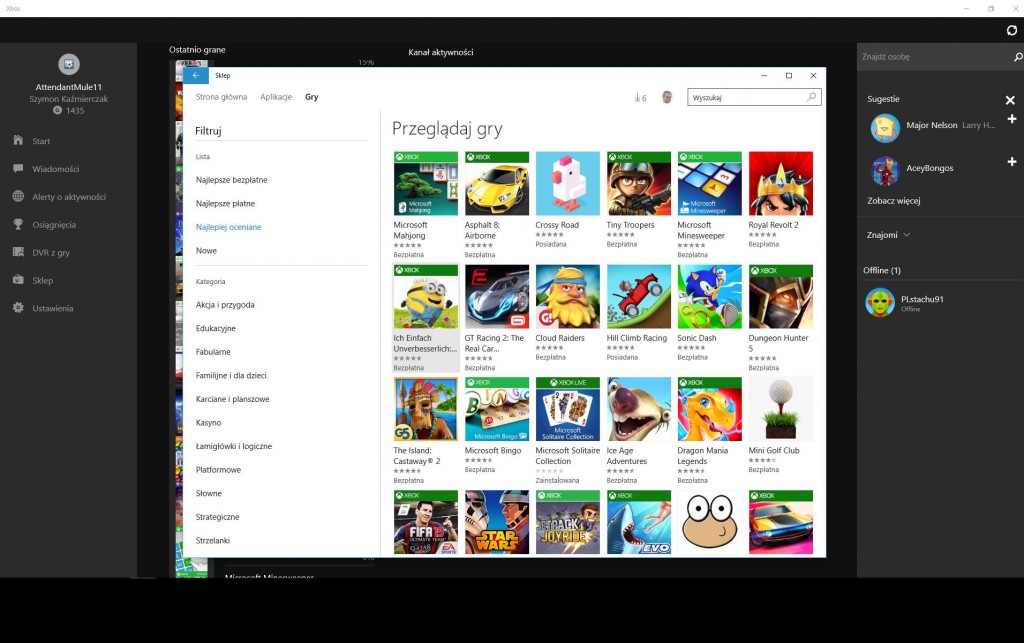Open the FIFA Ultimate Team tile
The height and width of the screenshot is (643, 1024).
pyautogui.click(x=425, y=522)
